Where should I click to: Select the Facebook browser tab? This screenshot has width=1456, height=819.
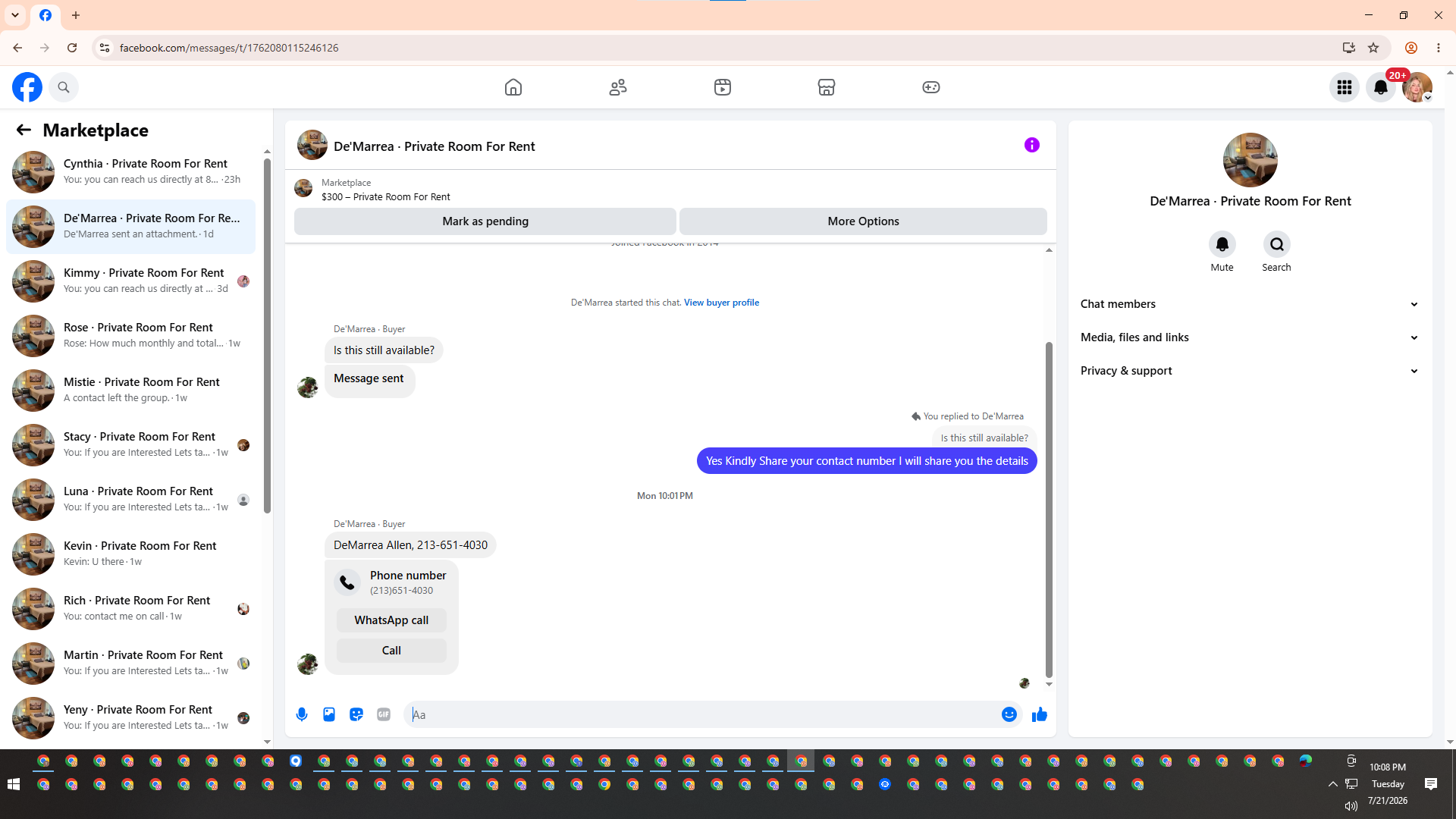45,15
